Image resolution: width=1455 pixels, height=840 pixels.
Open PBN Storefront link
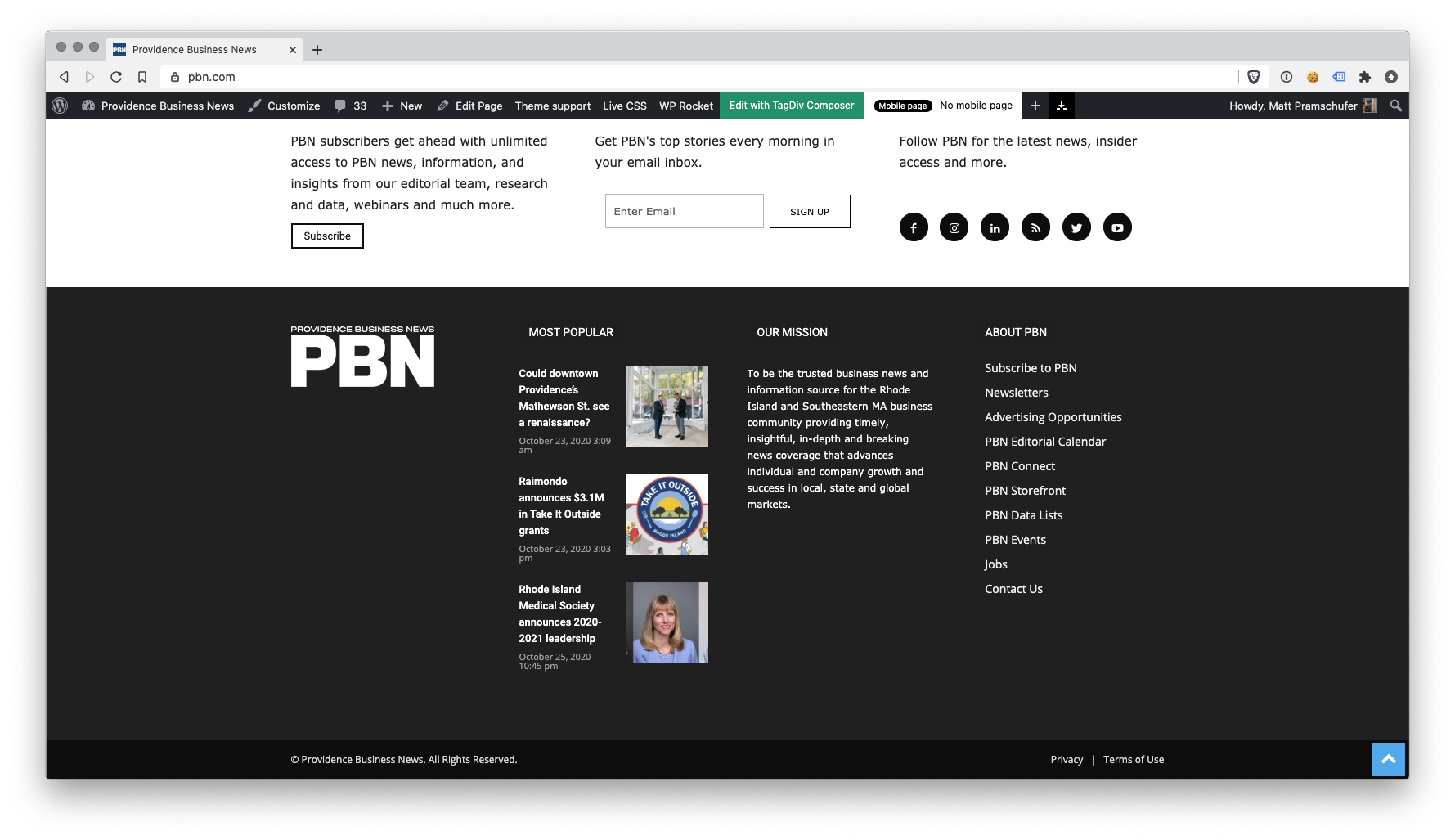(1026, 491)
